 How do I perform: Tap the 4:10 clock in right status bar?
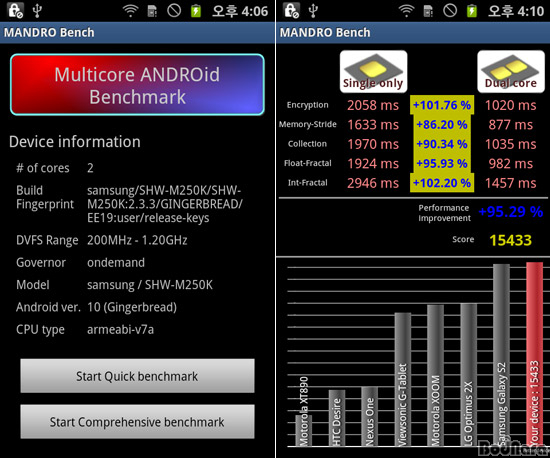516,11
